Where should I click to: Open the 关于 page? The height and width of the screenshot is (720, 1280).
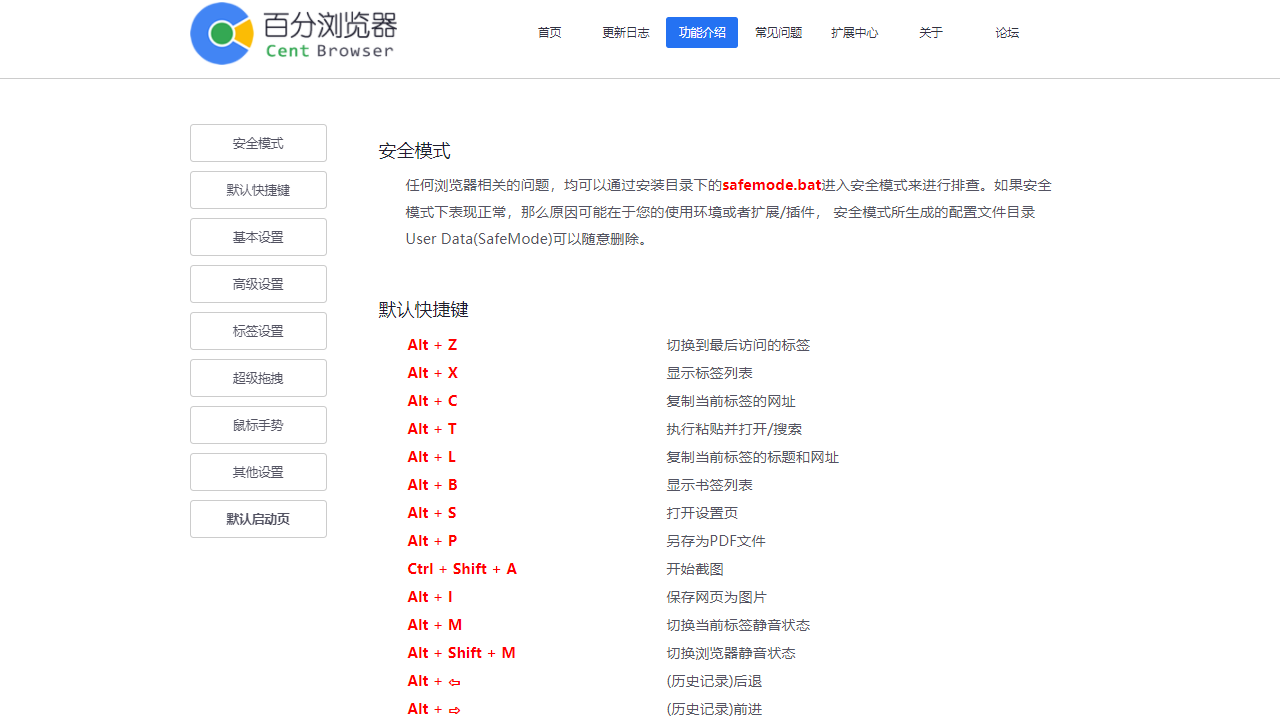pyautogui.click(x=930, y=32)
